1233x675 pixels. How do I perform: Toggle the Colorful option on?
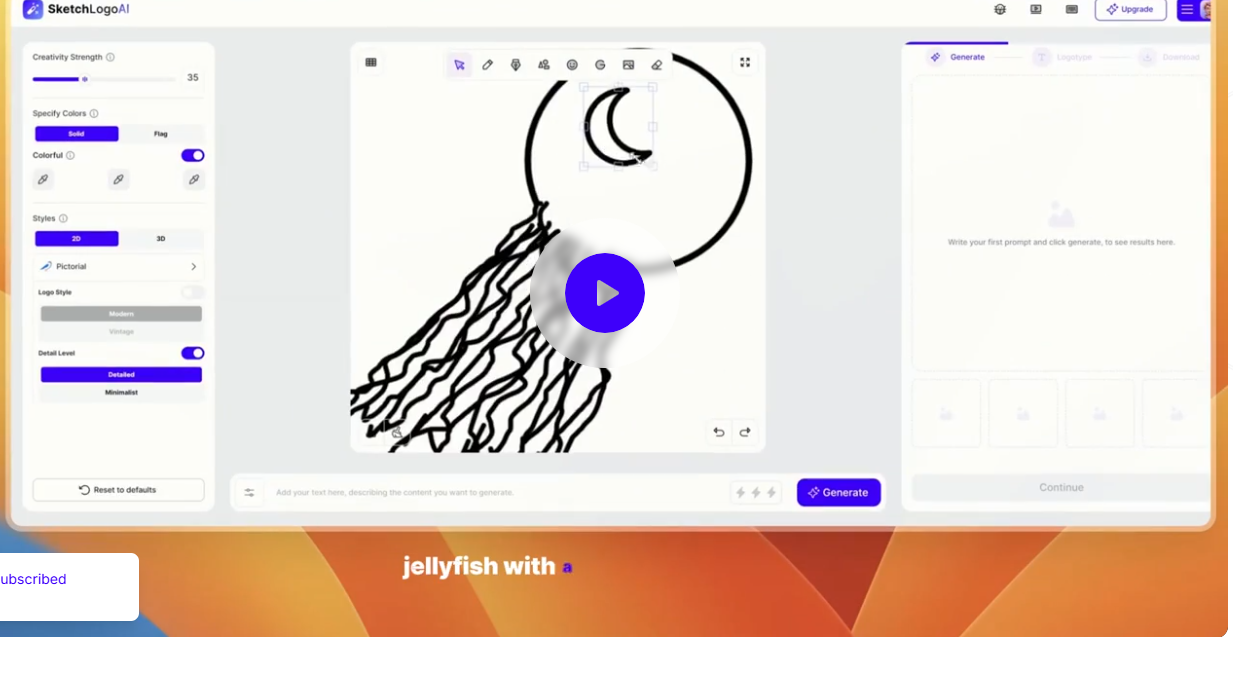(192, 155)
